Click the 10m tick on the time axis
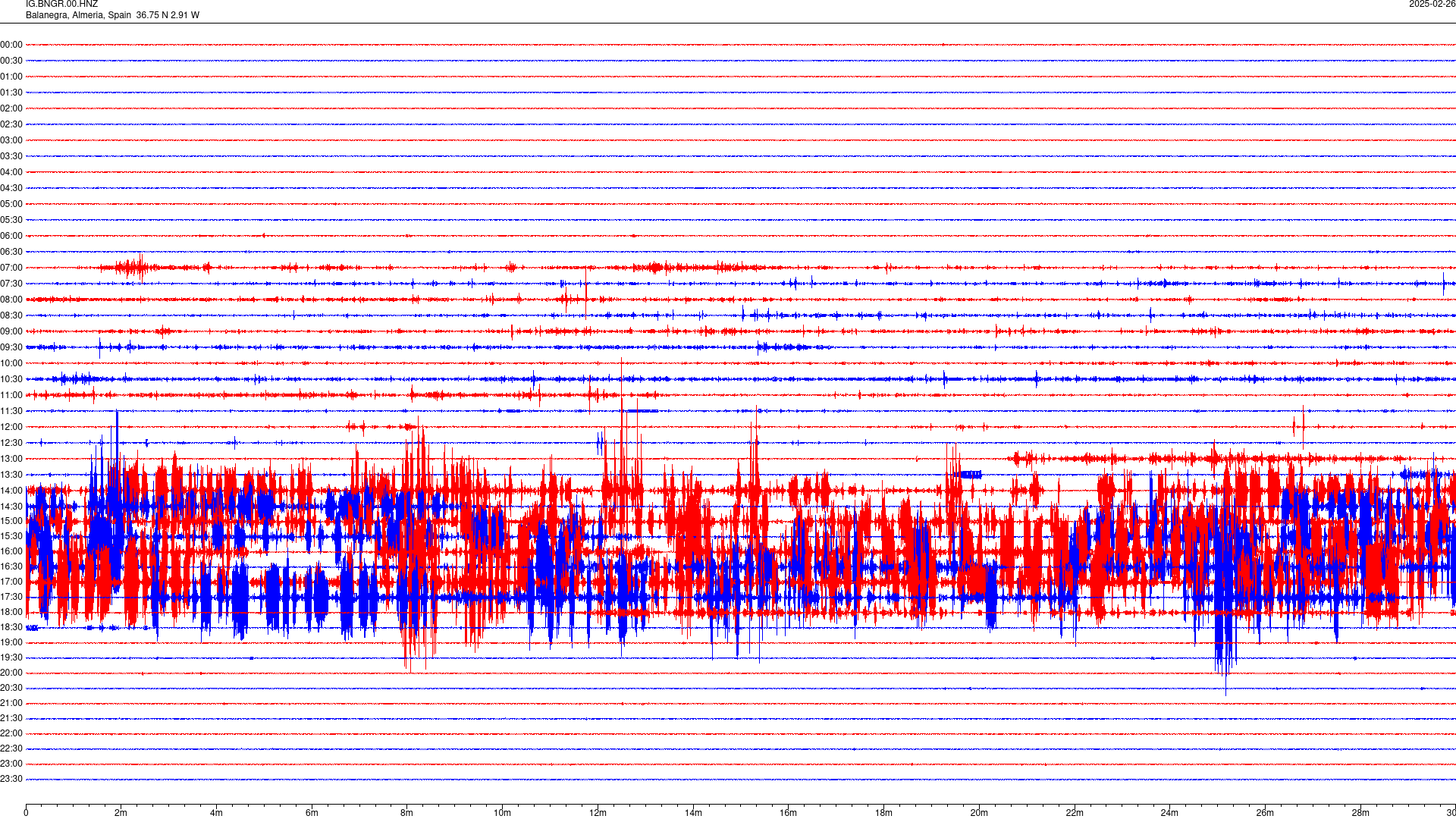 click(x=502, y=813)
